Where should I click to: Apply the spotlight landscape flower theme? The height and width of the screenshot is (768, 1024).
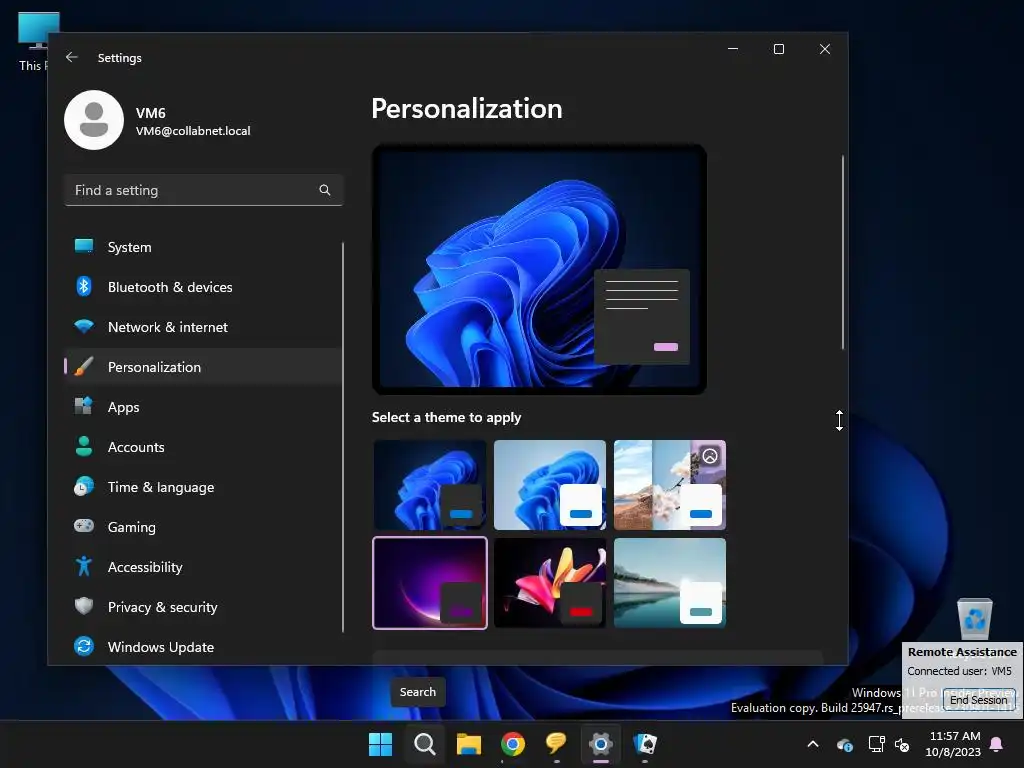pos(669,485)
